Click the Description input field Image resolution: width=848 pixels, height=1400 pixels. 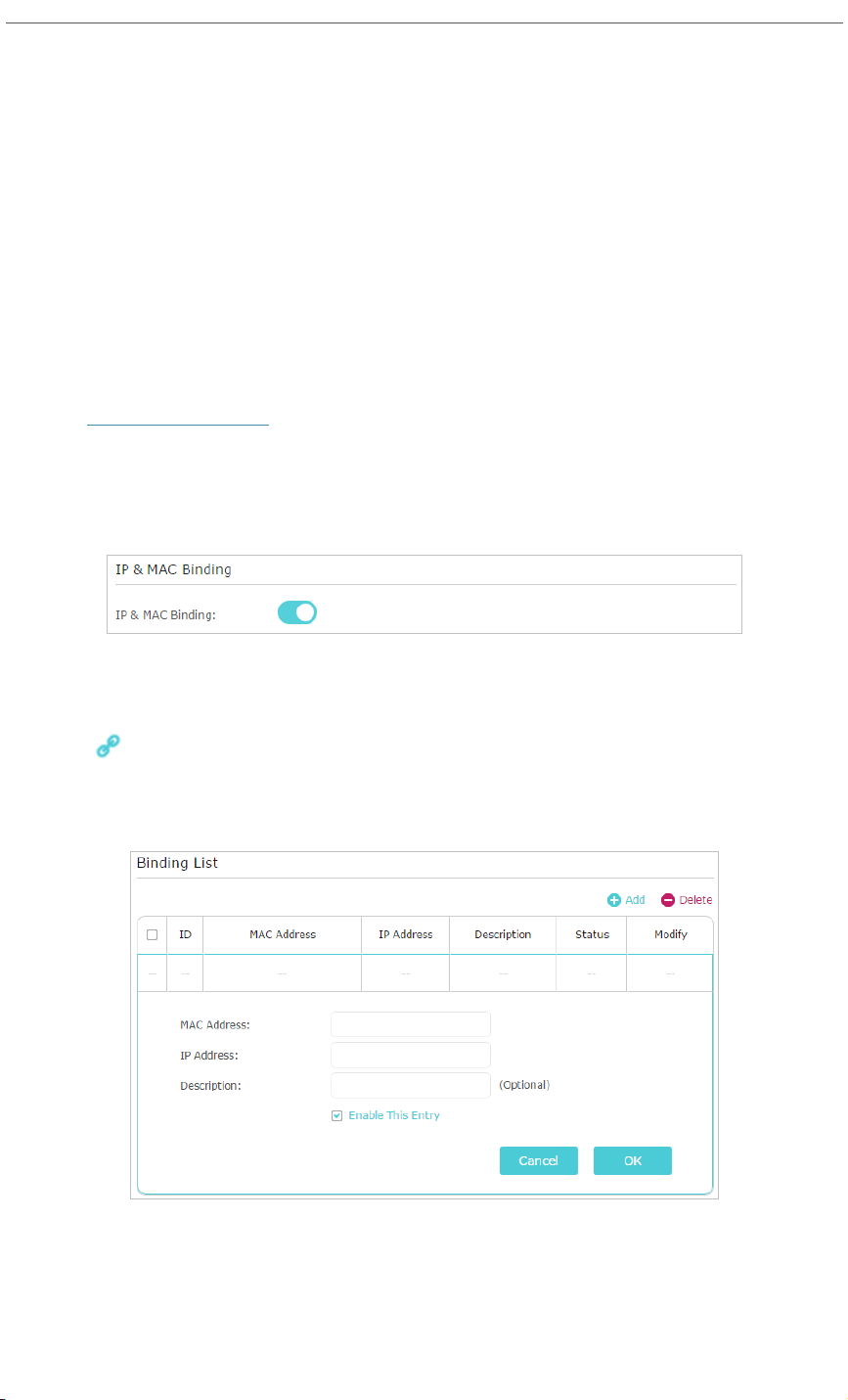411,1086
